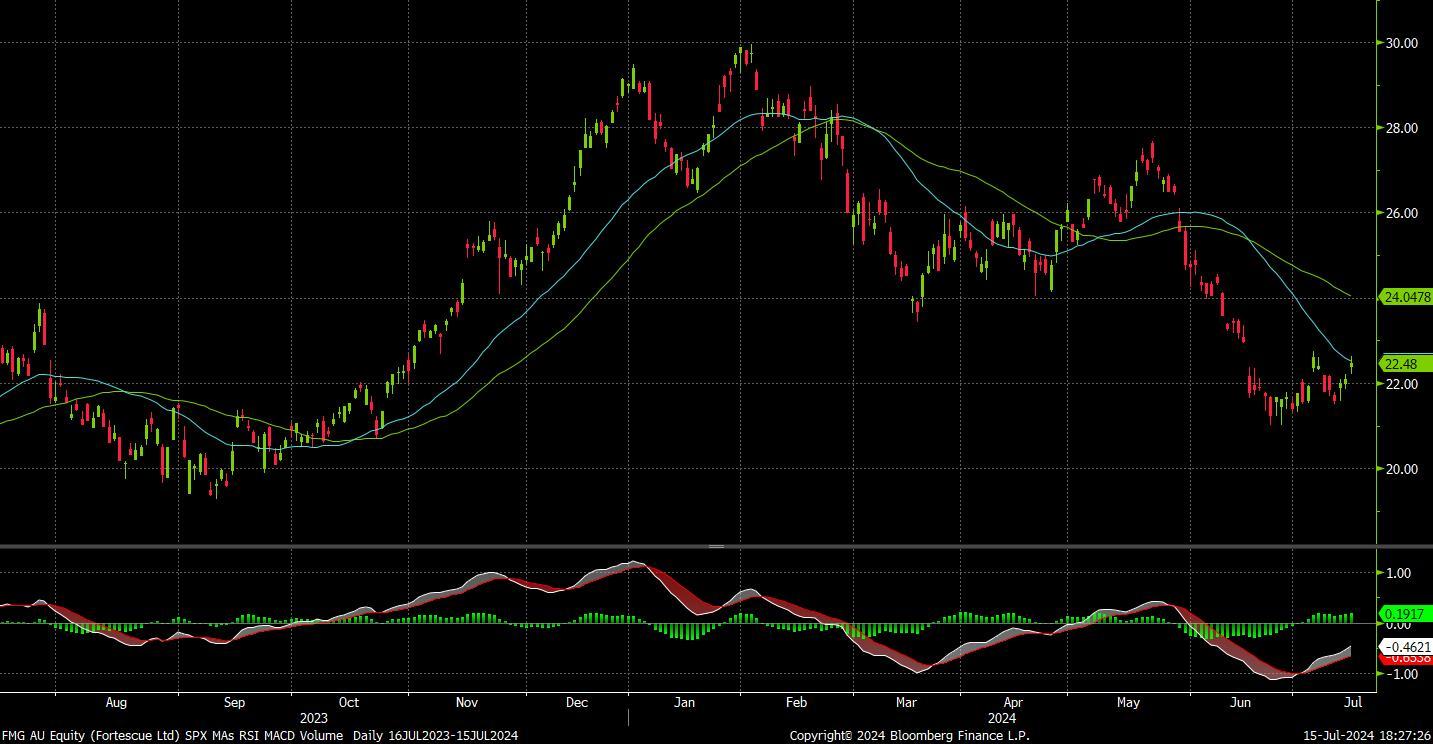Click the pane divider grip above MACD

point(716,547)
